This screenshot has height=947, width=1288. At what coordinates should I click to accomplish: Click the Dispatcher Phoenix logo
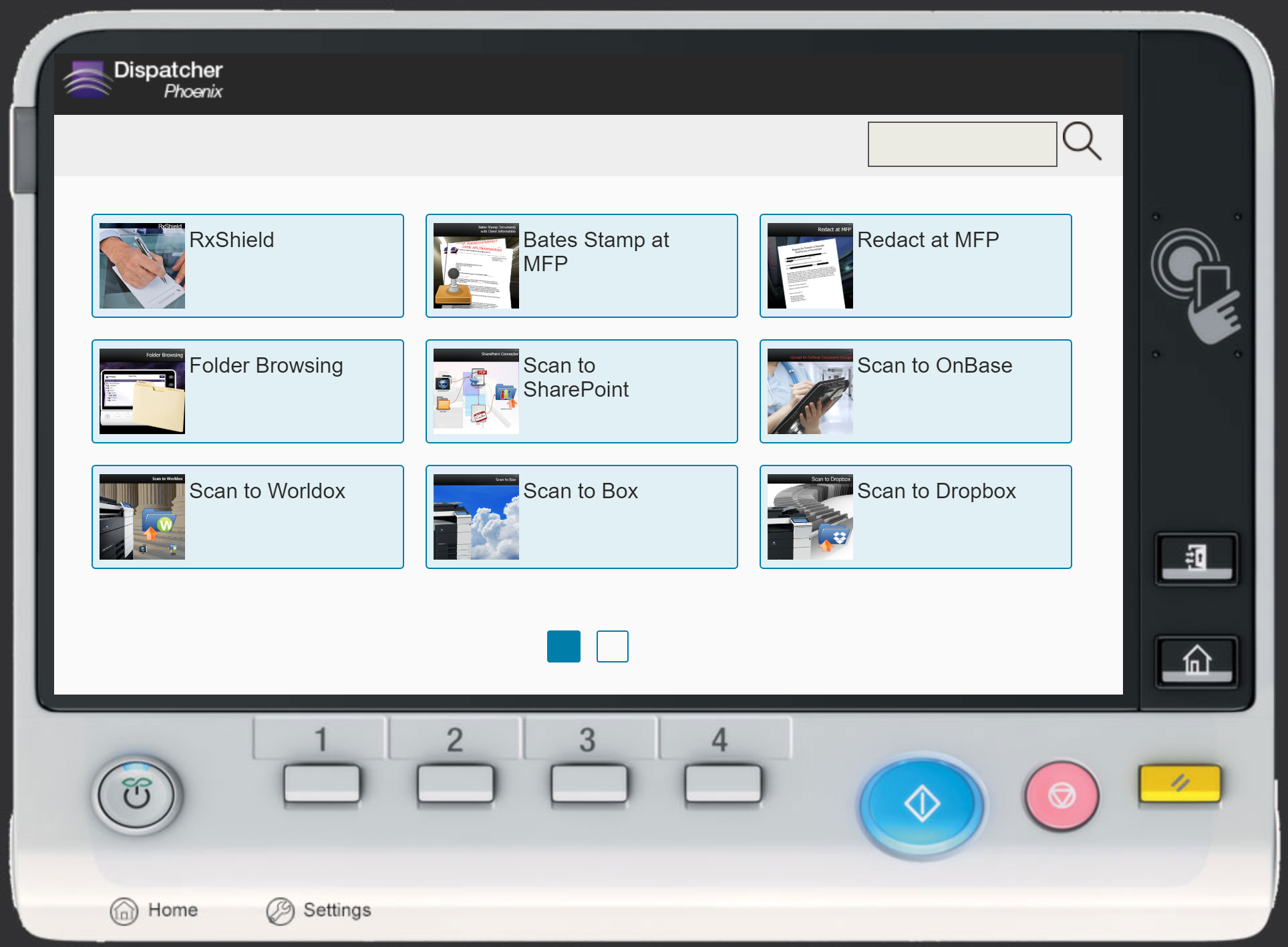tap(144, 79)
